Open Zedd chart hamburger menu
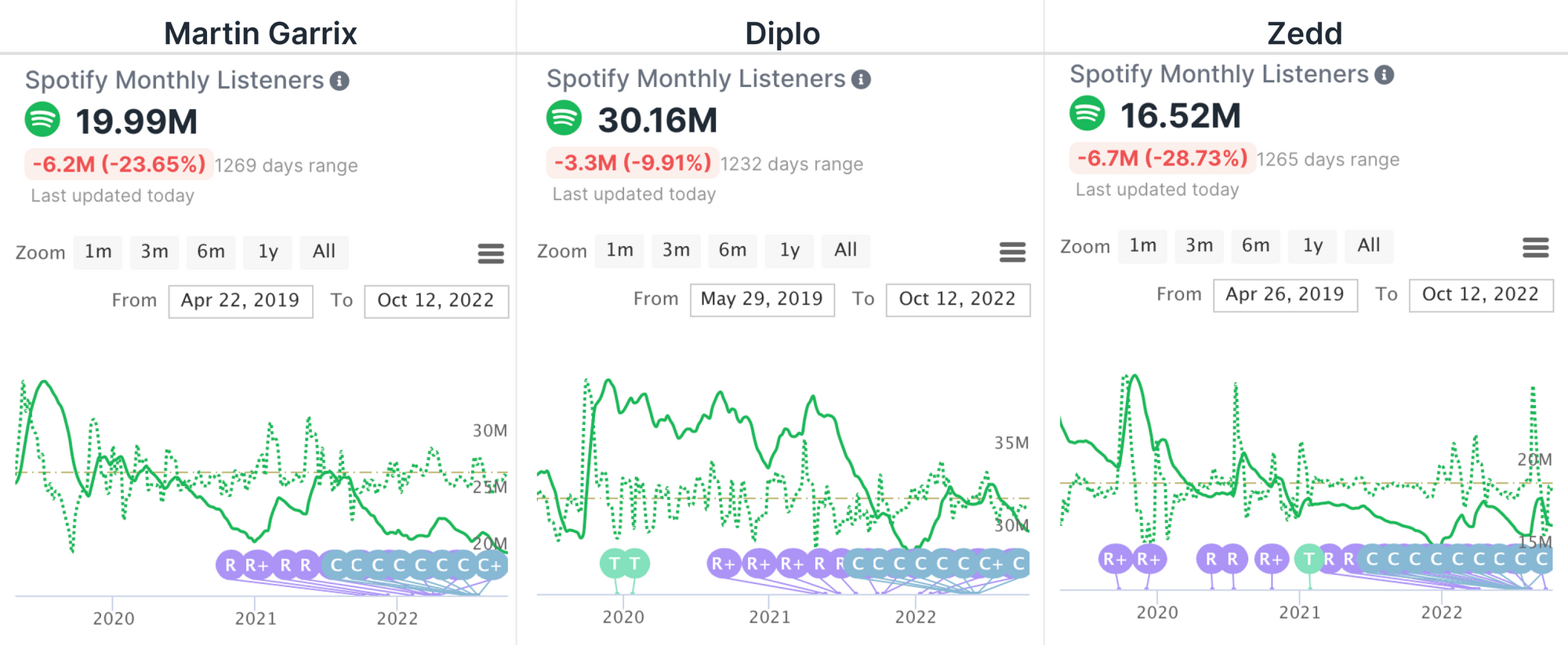 (1535, 248)
